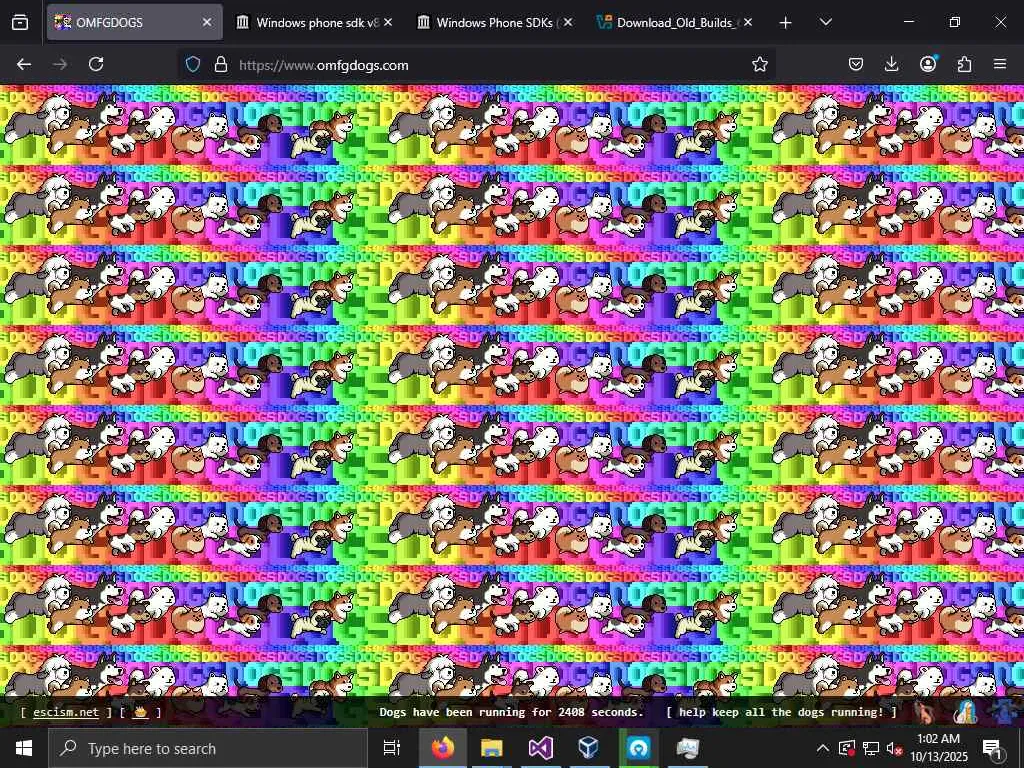Go forward to the next page
The height and width of the screenshot is (768, 1024).
coord(60,64)
